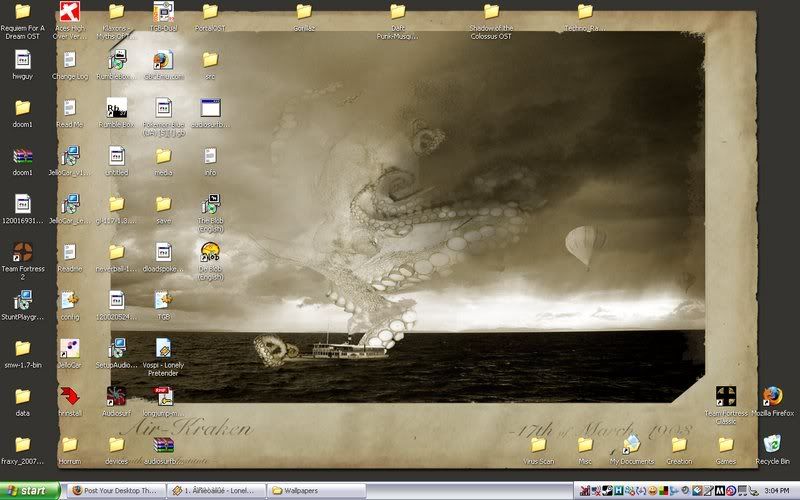Open the Steam icon in system tray
This screenshot has width=800, height=500.
[605, 491]
